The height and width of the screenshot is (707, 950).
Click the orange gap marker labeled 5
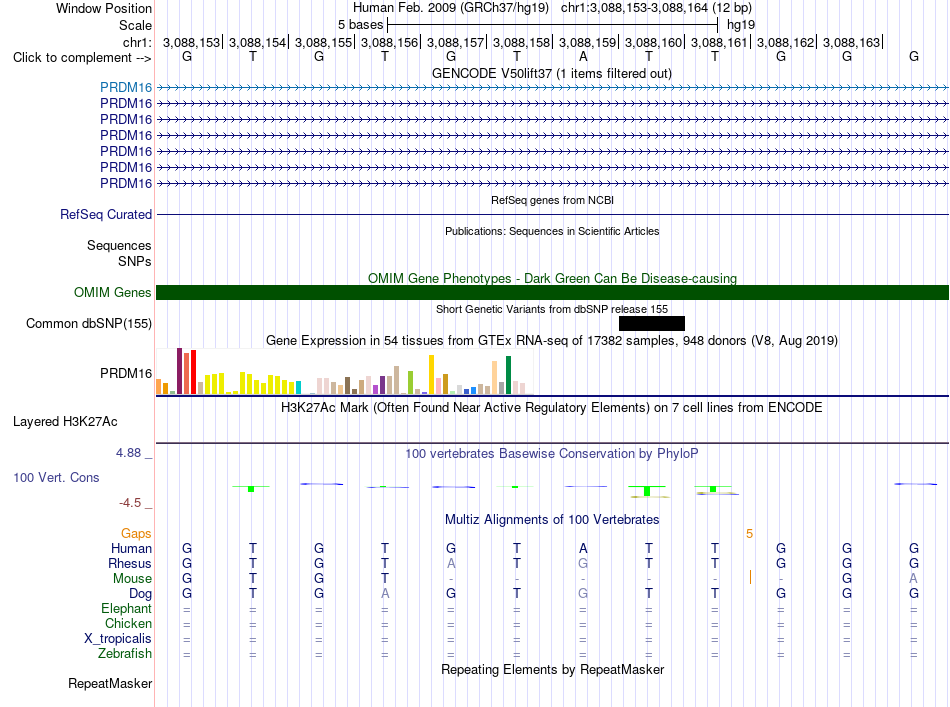click(749, 534)
